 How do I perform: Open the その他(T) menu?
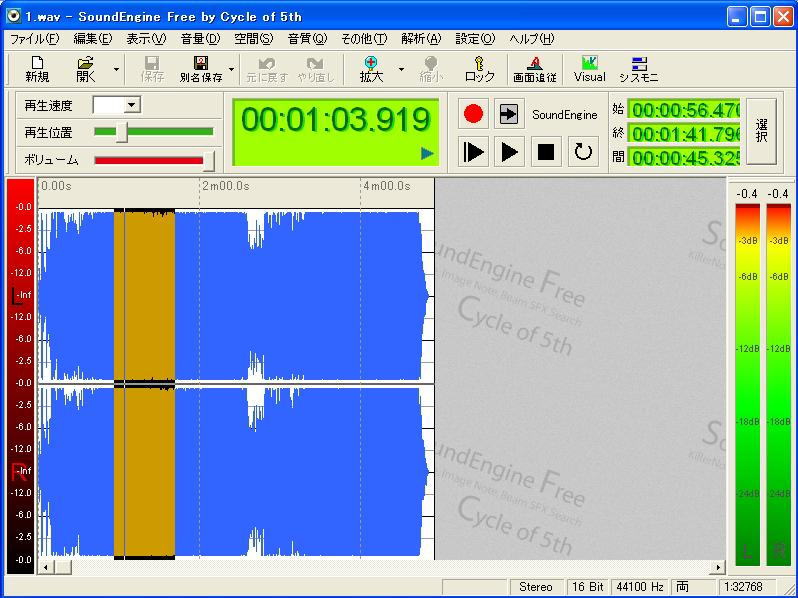(364, 39)
